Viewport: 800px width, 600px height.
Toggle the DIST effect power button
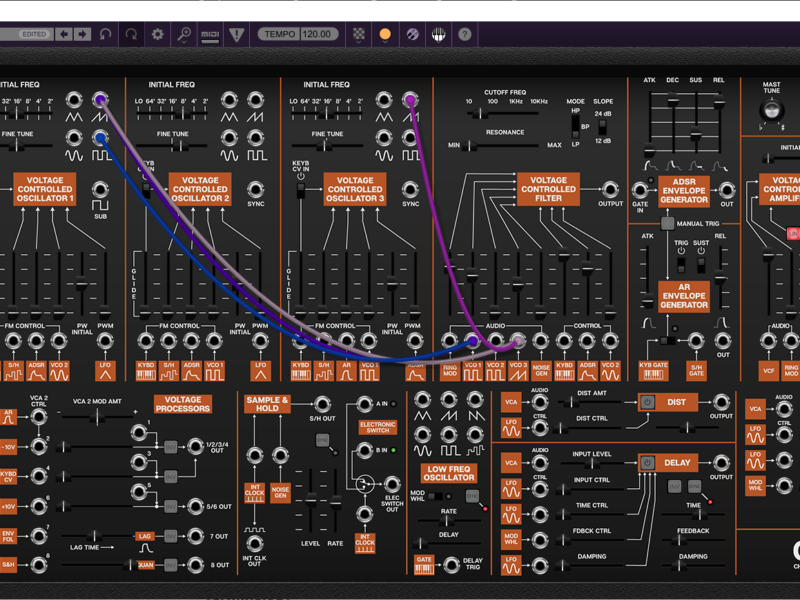(647, 402)
